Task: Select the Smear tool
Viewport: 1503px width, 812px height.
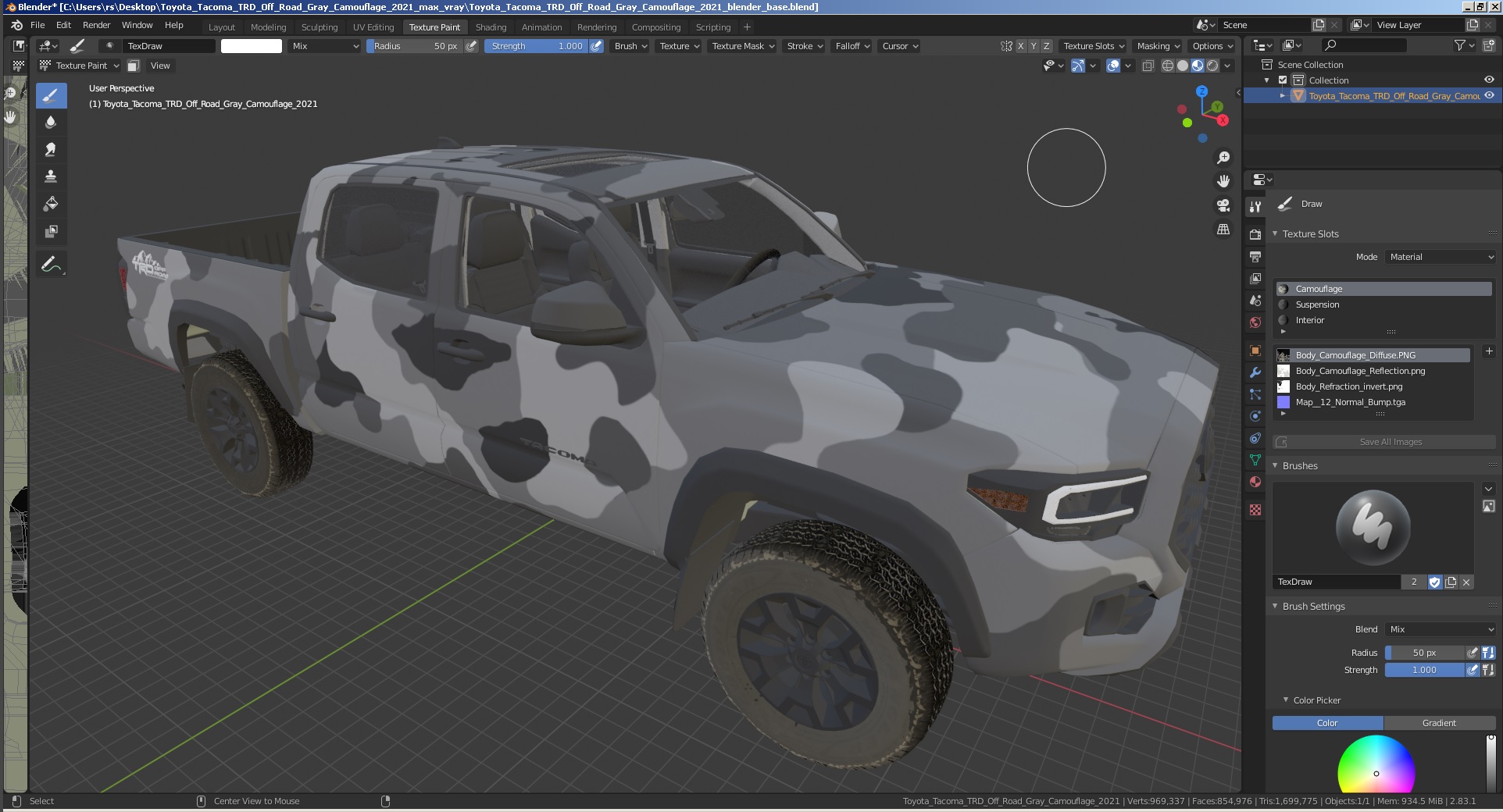Action: click(51, 149)
